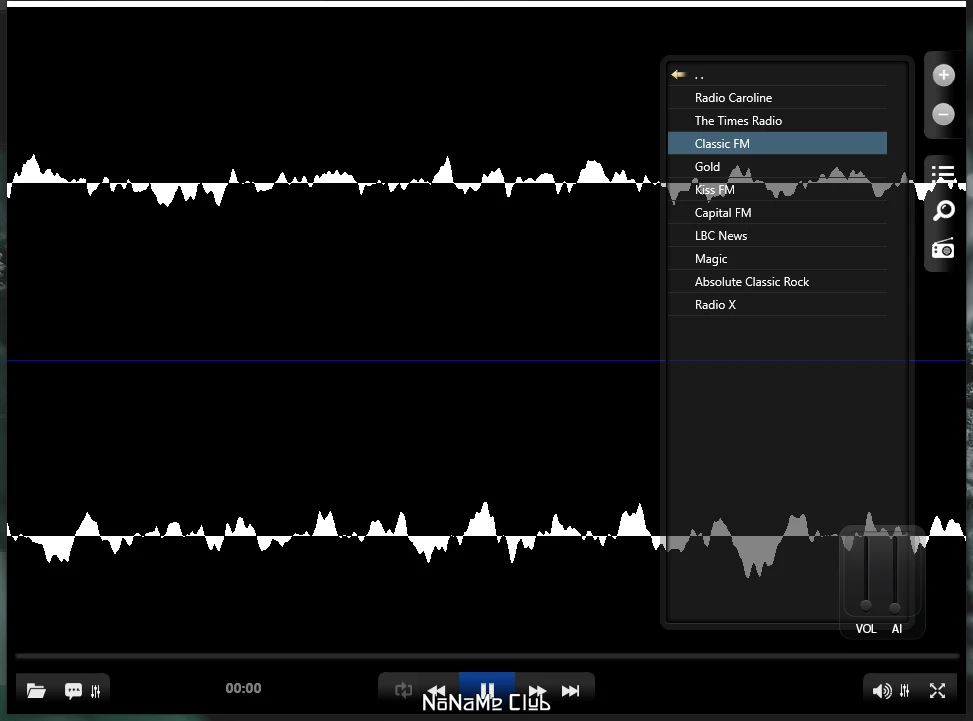Click the VOL slider knob
This screenshot has width=973, height=721.
tap(866, 605)
